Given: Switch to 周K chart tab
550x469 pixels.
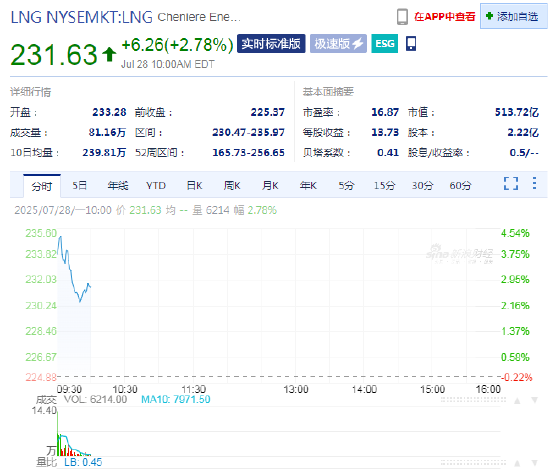Looking at the screenshot, I should 232,186.
